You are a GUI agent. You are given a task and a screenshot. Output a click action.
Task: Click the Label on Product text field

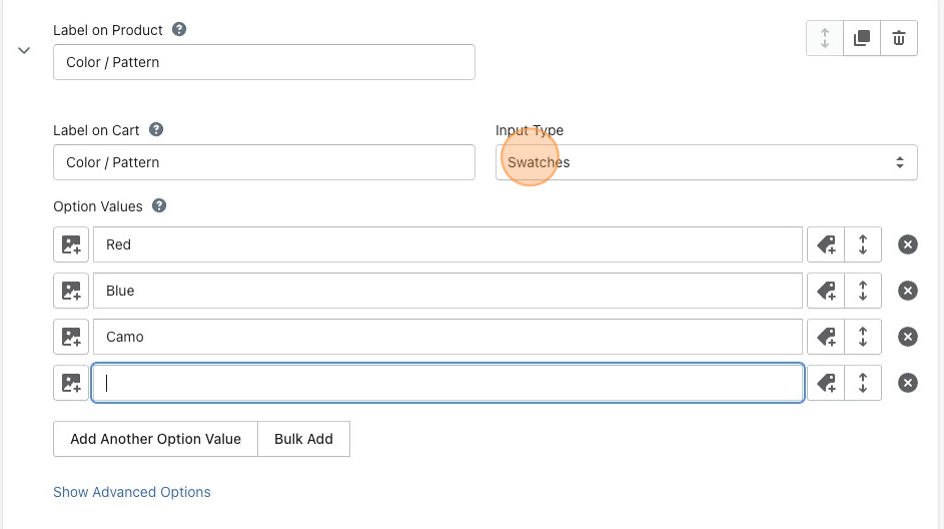(x=264, y=63)
